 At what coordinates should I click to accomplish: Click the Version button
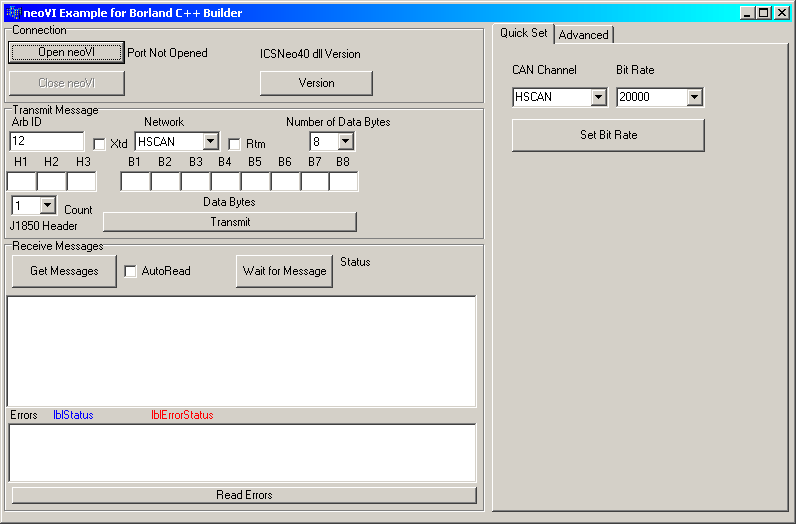point(316,83)
